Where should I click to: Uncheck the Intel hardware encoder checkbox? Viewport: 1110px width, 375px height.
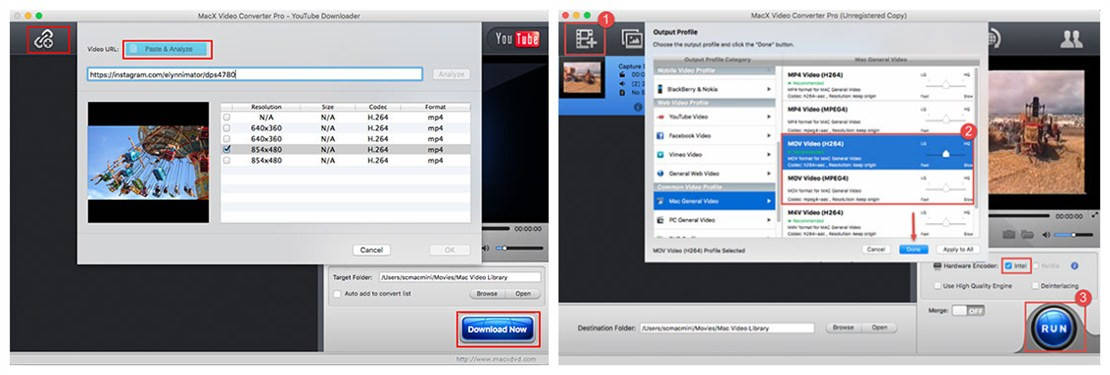(x=1008, y=266)
